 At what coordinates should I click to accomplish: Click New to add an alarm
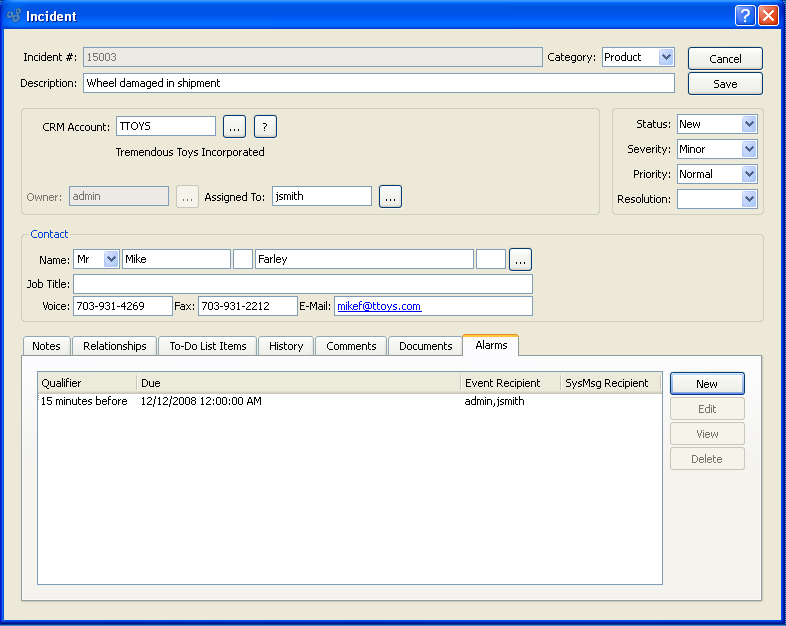point(707,384)
